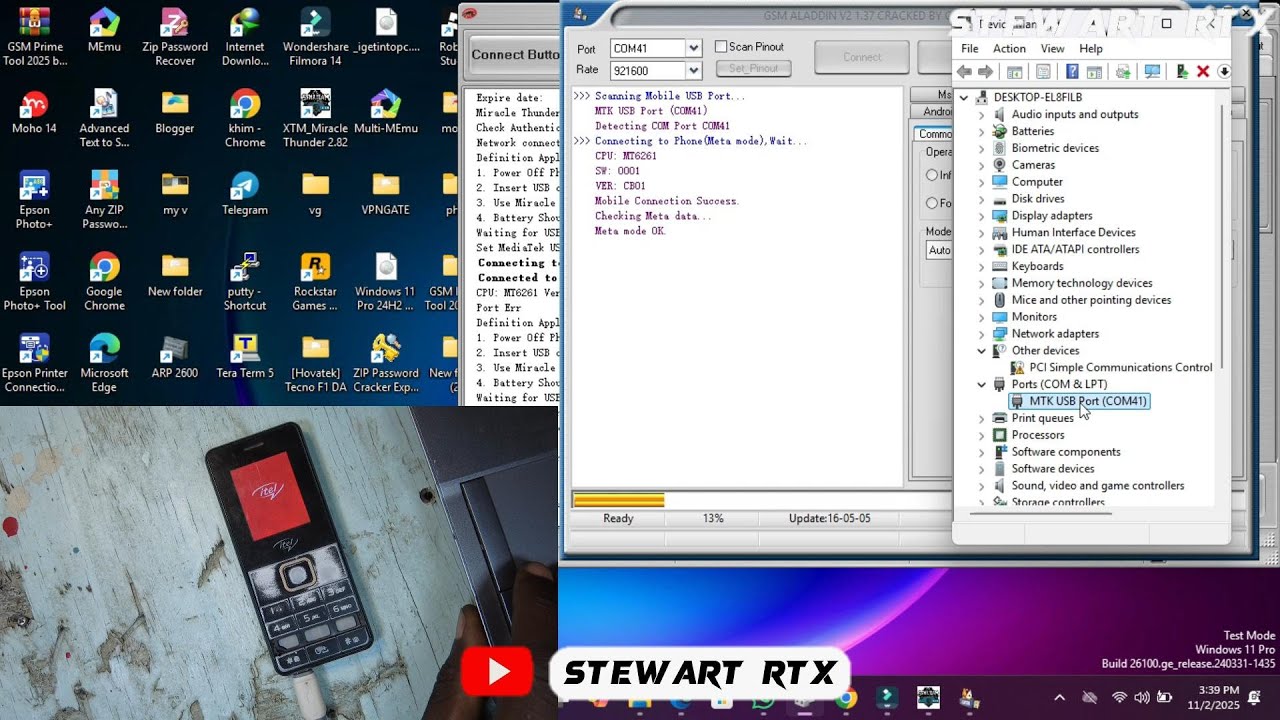Open the View menu in Device Manager

(x=1053, y=49)
